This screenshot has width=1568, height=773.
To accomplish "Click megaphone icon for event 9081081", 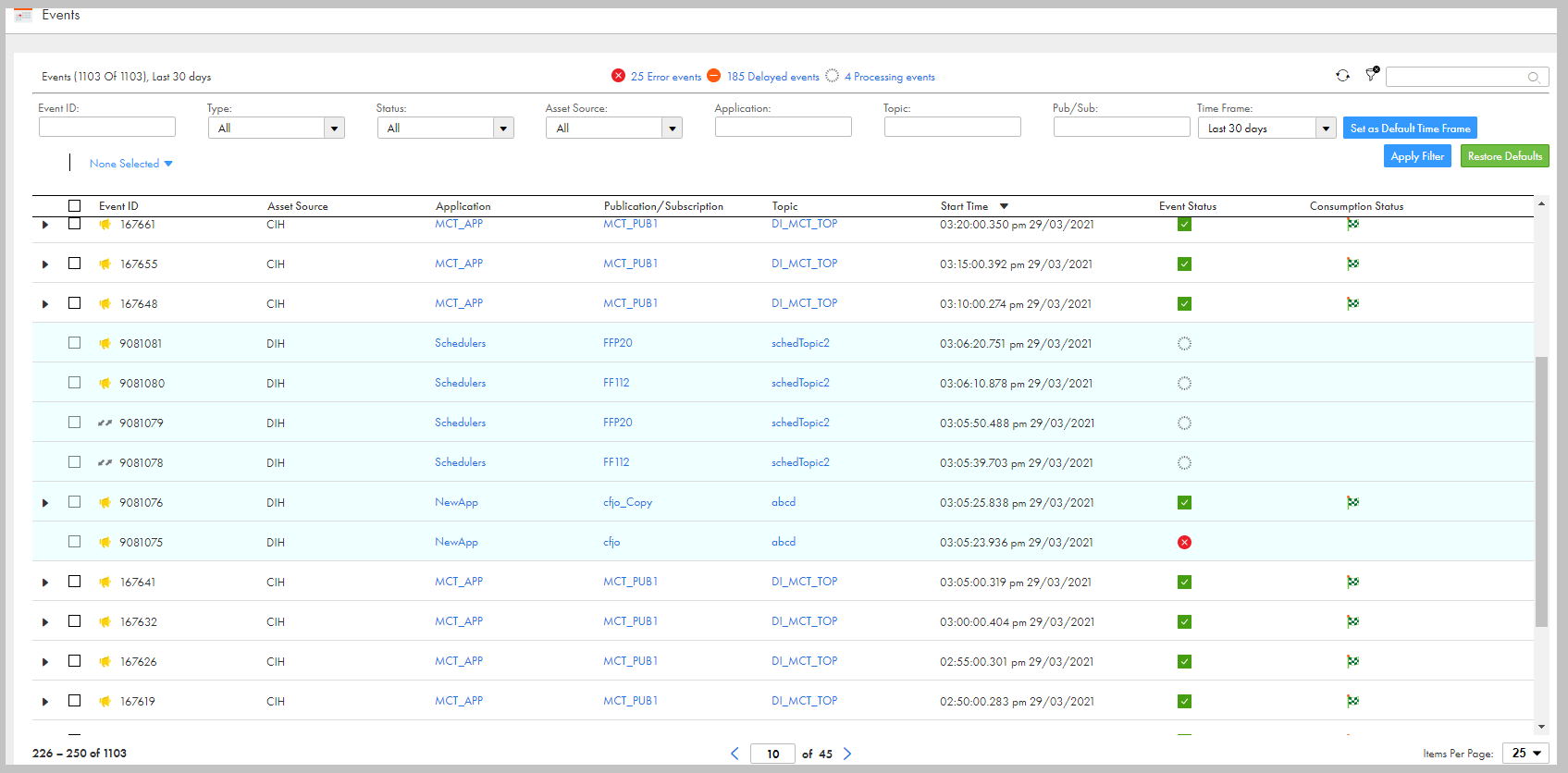I will (105, 343).
